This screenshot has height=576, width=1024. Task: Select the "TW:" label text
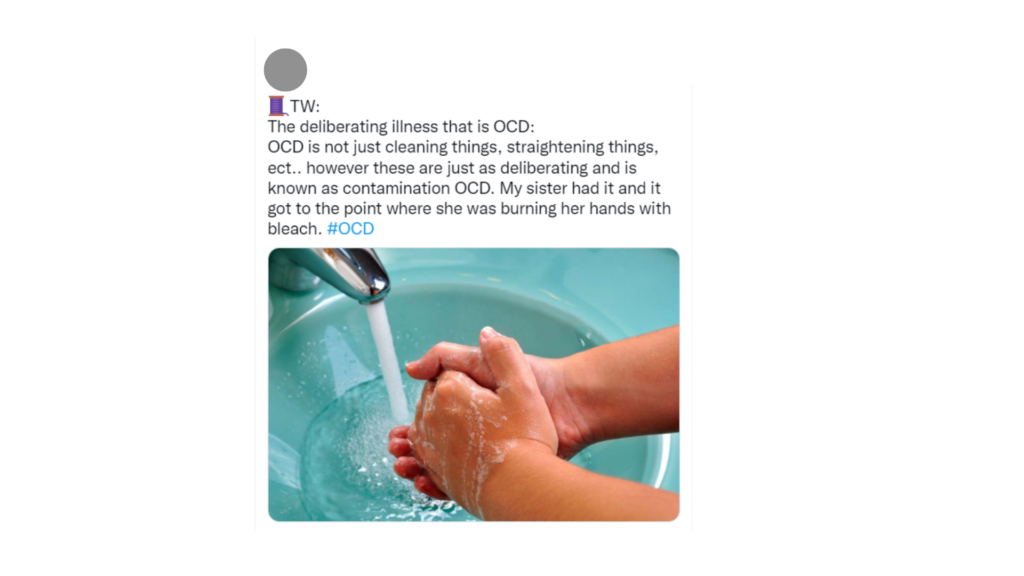click(x=305, y=106)
